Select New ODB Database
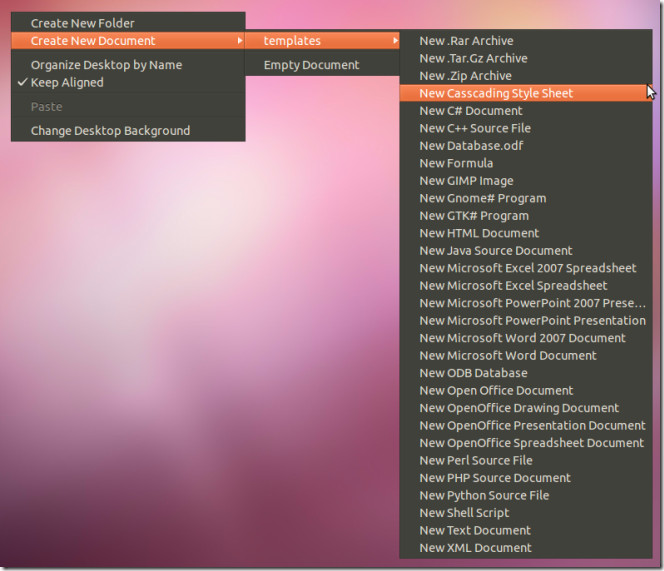664x571 pixels. [x=526, y=373]
